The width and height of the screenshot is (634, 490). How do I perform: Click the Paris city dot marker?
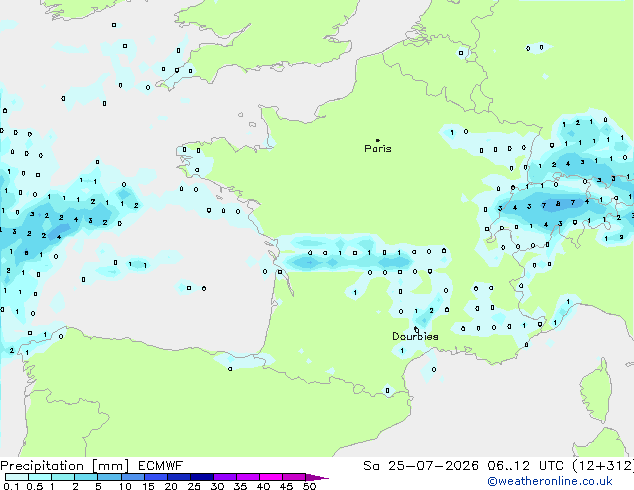tap(378, 140)
